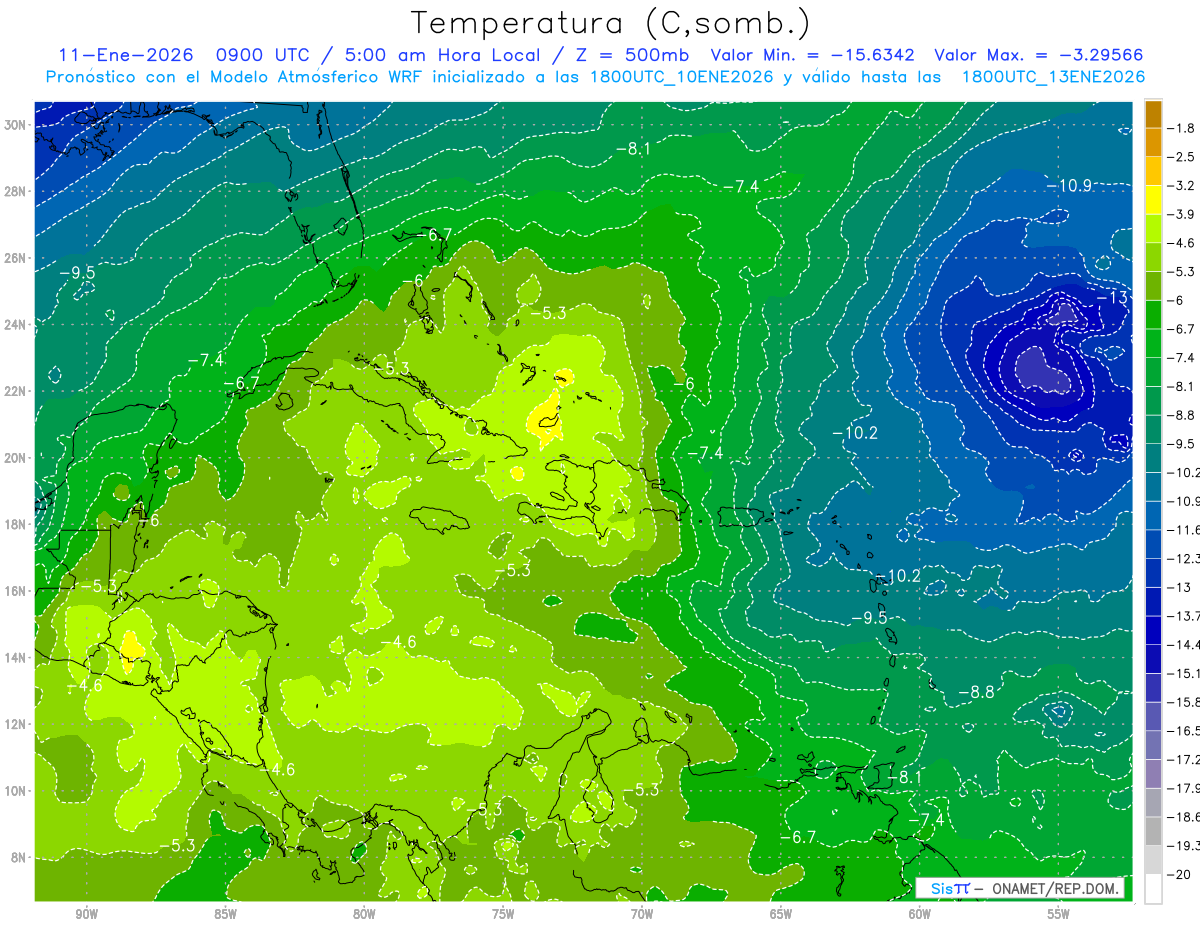Click the legend value "-17.2"
The width and height of the screenshot is (1200, 927).
[x=1183, y=759]
